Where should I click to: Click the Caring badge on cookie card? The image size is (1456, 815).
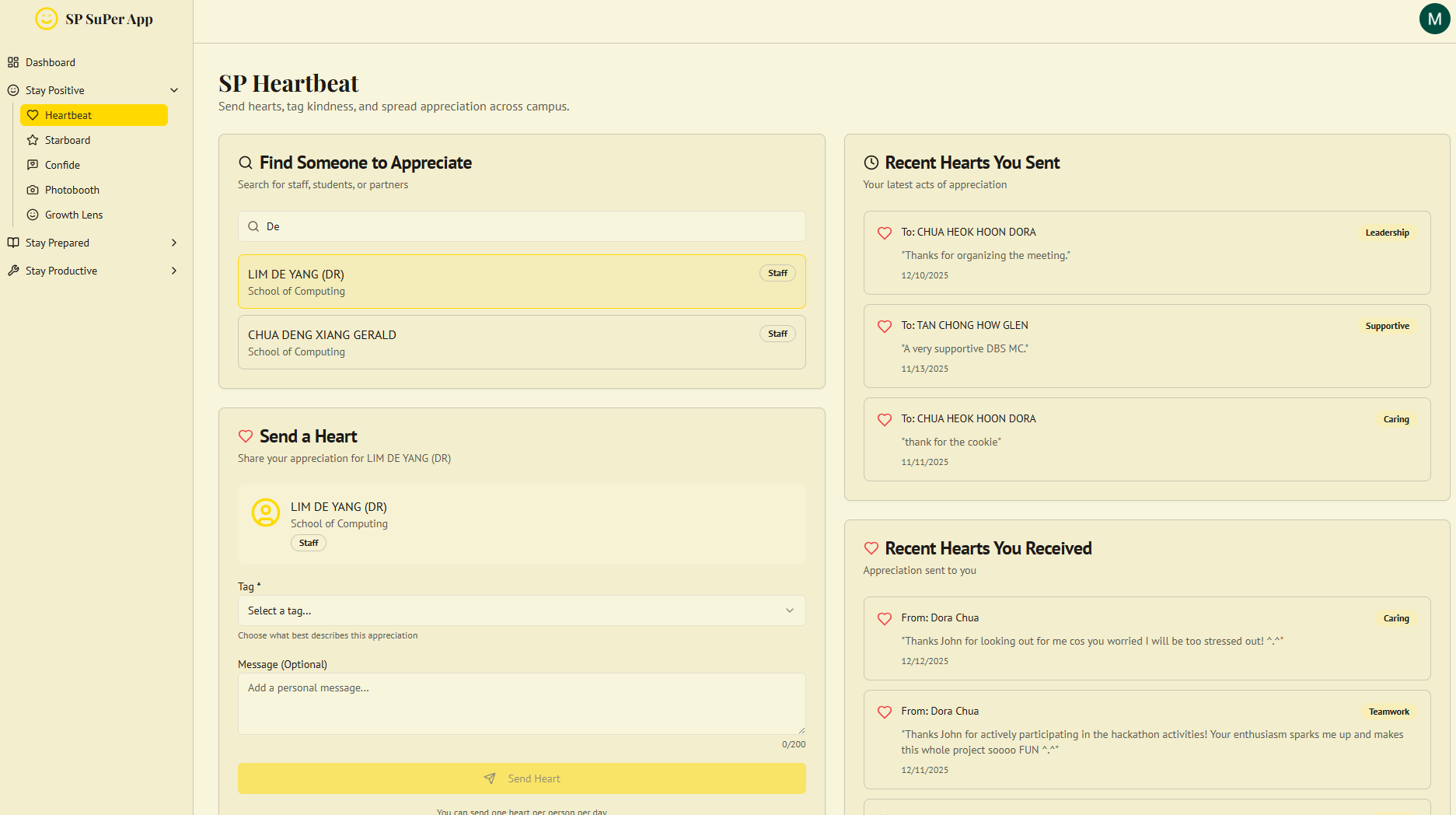[1396, 419]
